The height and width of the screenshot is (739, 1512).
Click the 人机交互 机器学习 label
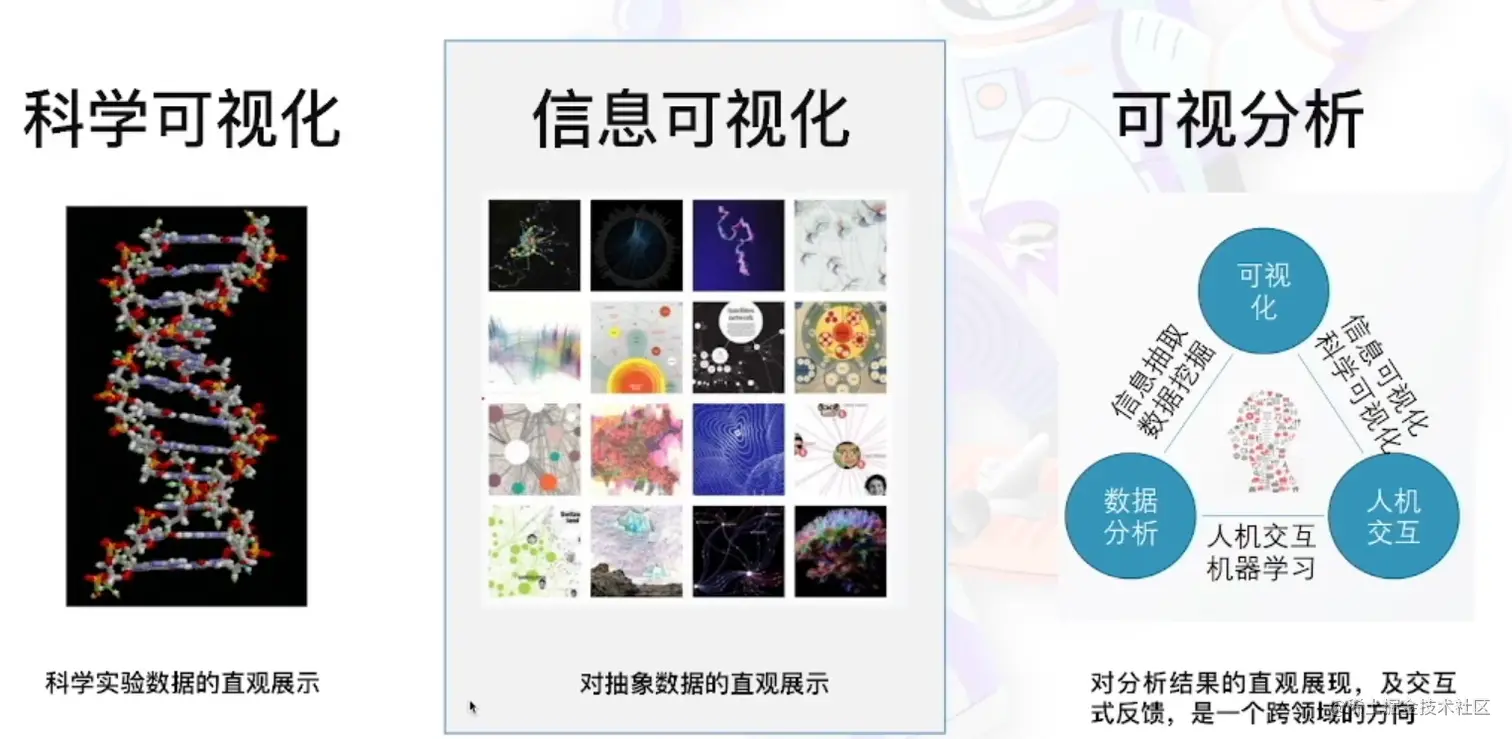1262,552
